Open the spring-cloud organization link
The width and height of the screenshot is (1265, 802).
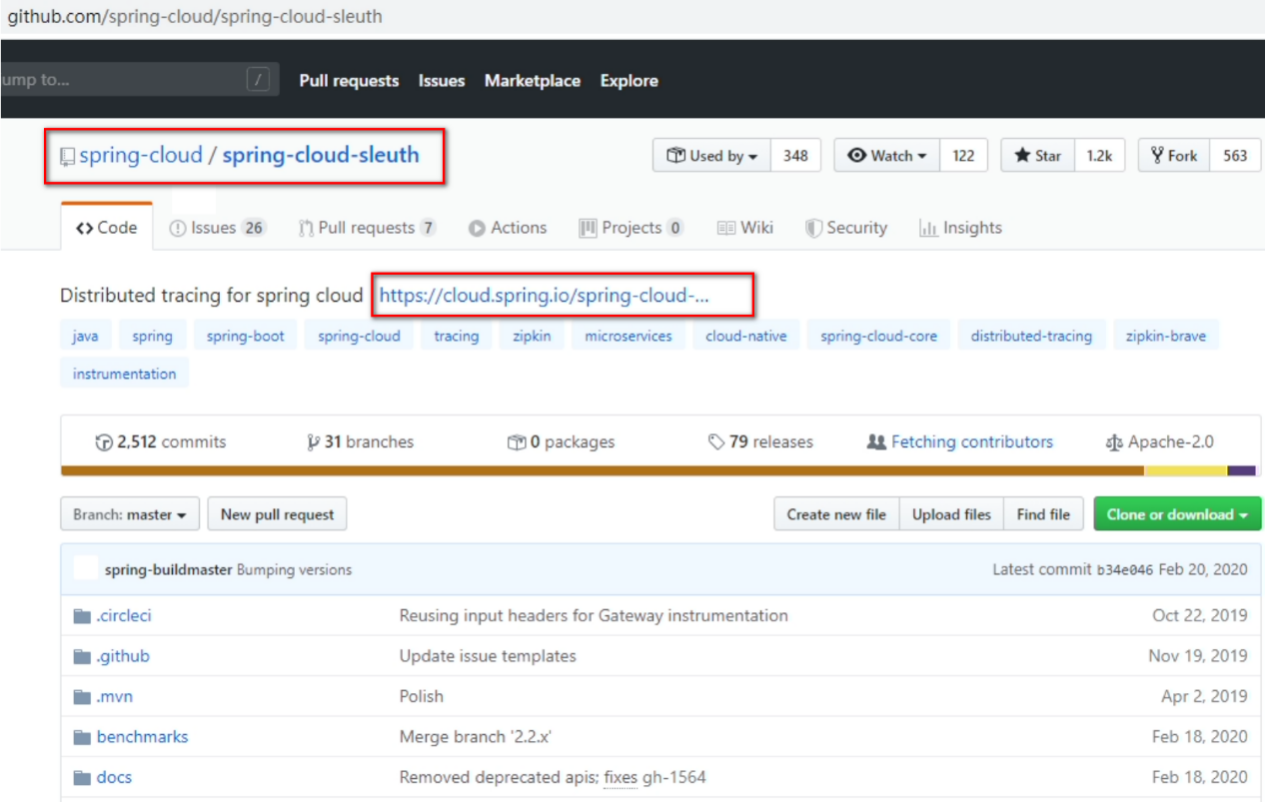pyautogui.click(x=141, y=156)
